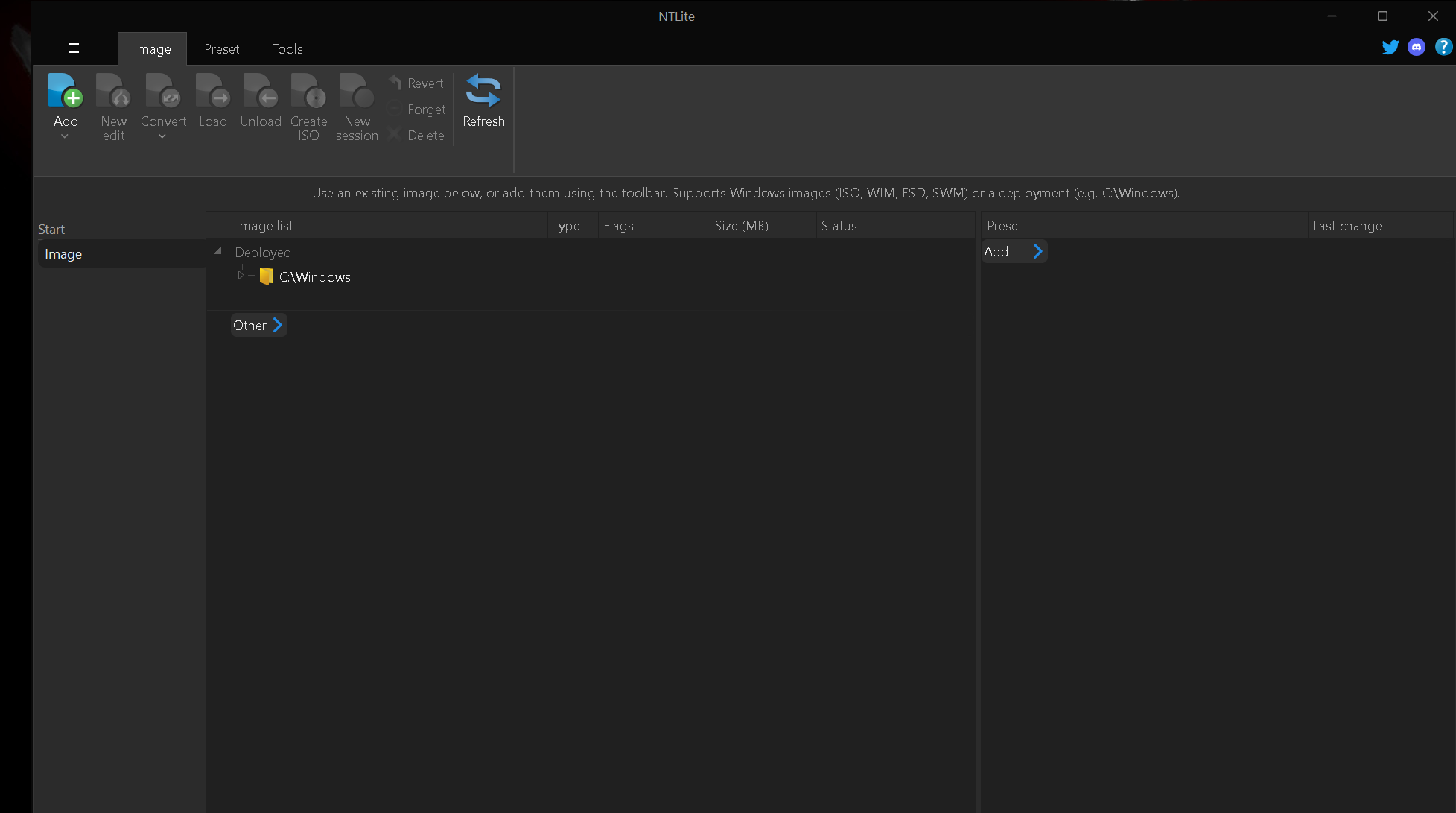The image size is (1456, 813).
Task: Sort by Flags column header
Action: pos(653,226)
